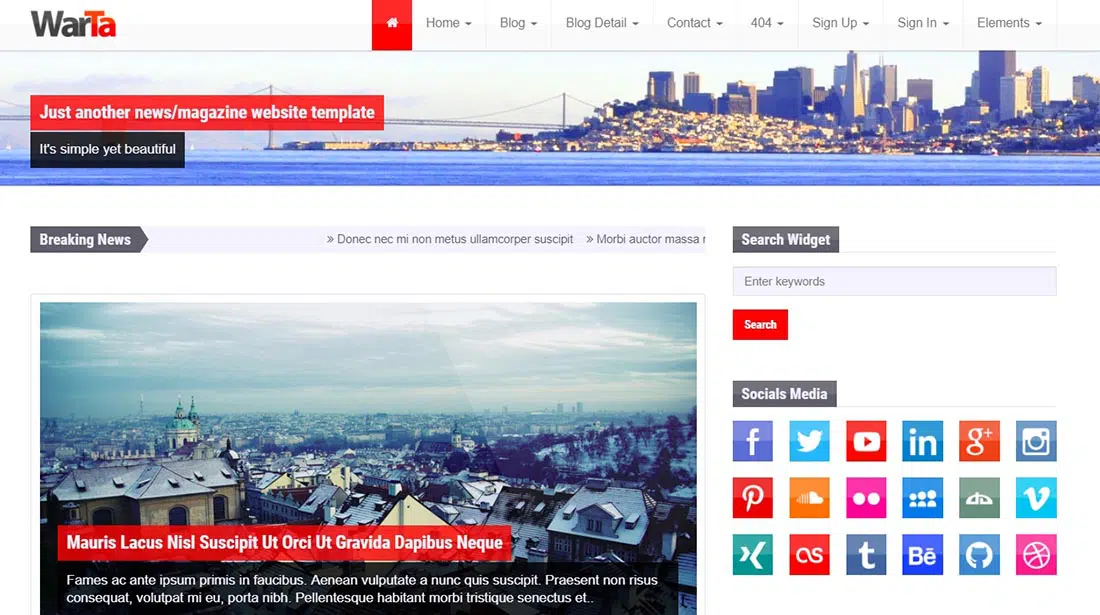1100x615 pixels.
Task: Click the red Home icon in navbar
Action: click(392, 24)
